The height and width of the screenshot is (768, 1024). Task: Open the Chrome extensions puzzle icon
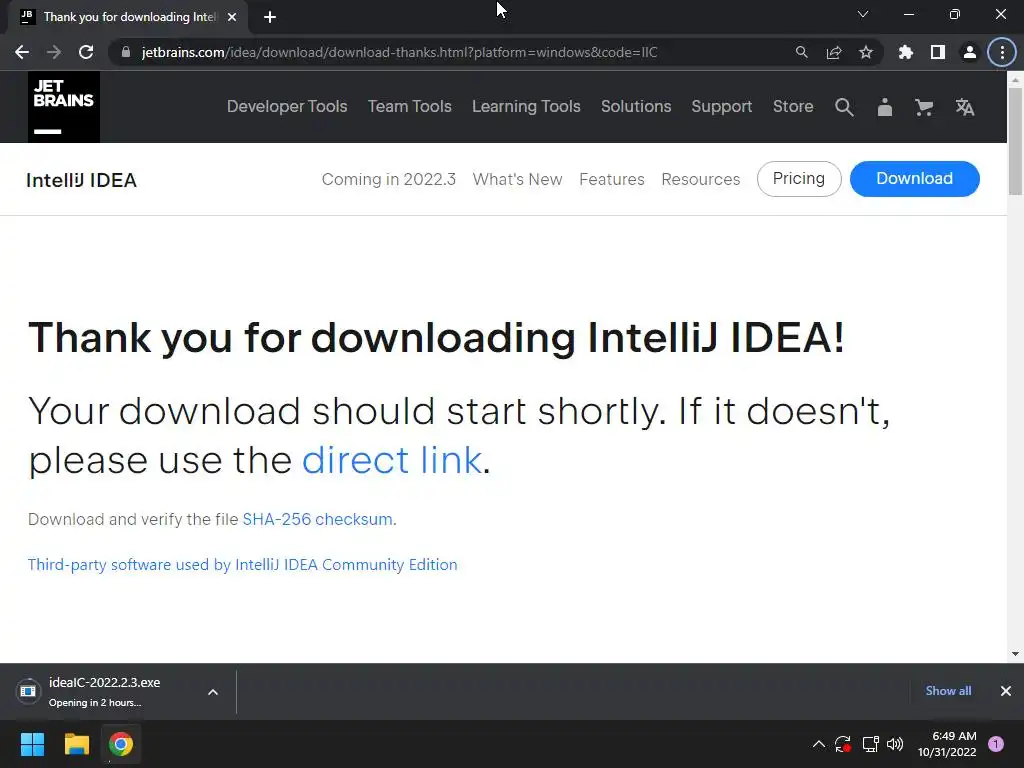[905, 52]
